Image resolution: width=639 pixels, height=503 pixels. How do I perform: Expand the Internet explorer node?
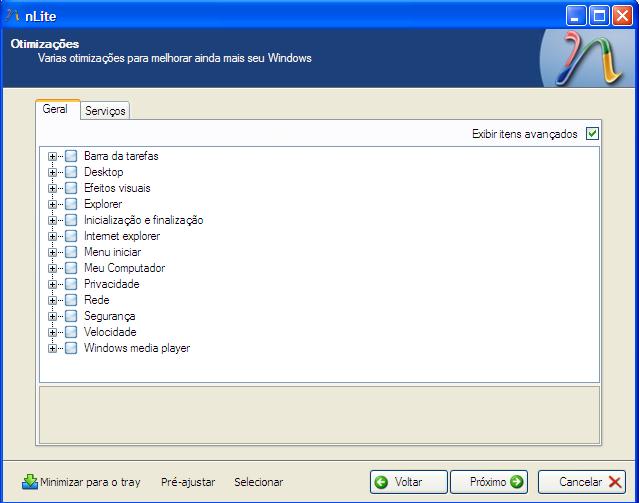[x=52, y=236]
